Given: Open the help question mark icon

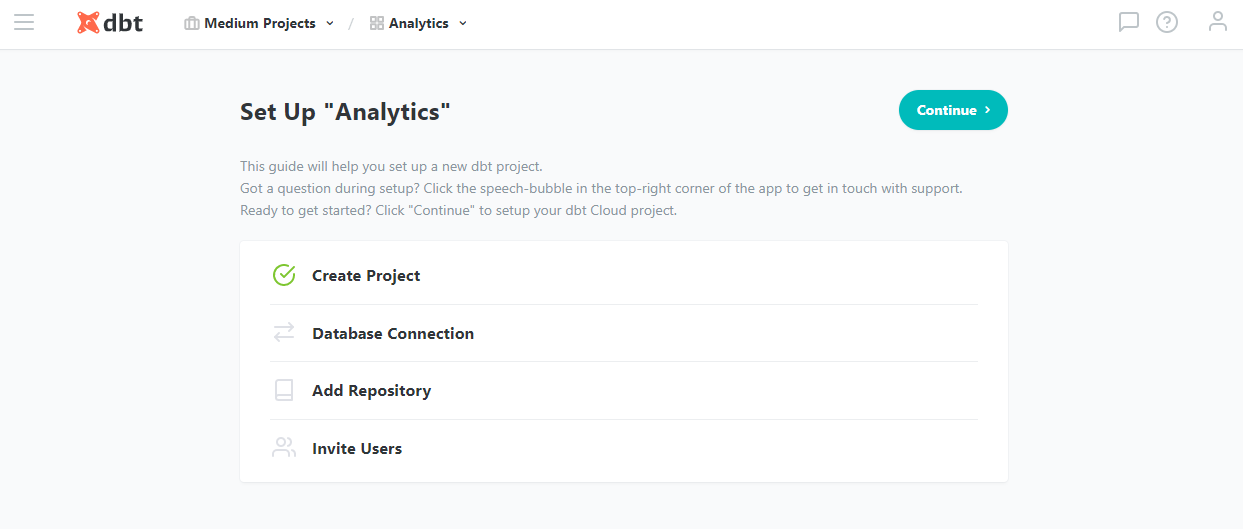Looking at the screenshot, I should coord(1167,22).
